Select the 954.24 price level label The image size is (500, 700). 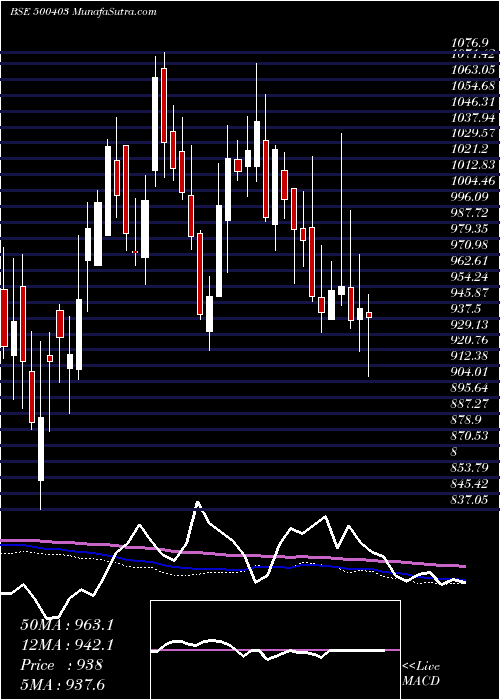pyautogui.click(x=469, y=276)
